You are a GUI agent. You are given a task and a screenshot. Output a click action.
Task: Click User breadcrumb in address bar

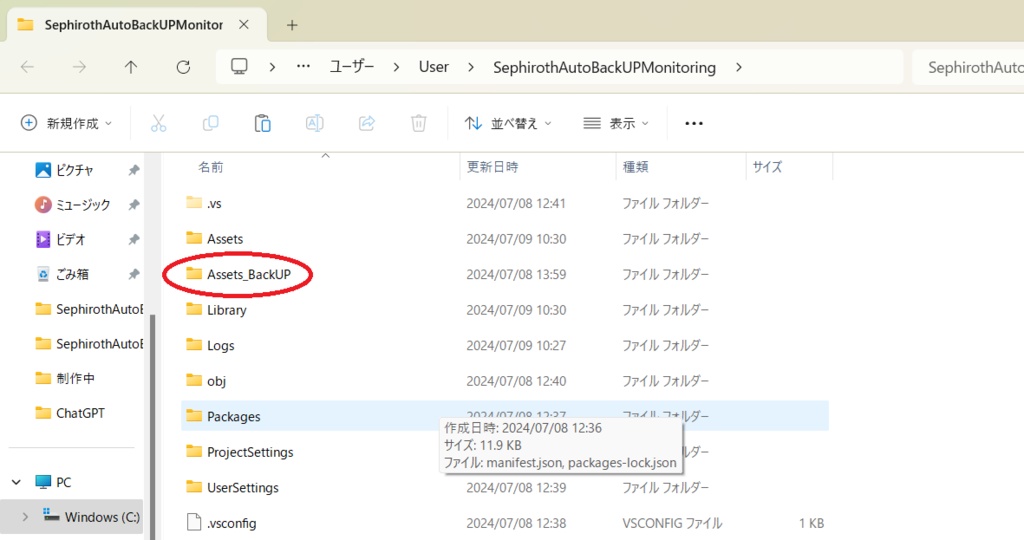point(434,67)
